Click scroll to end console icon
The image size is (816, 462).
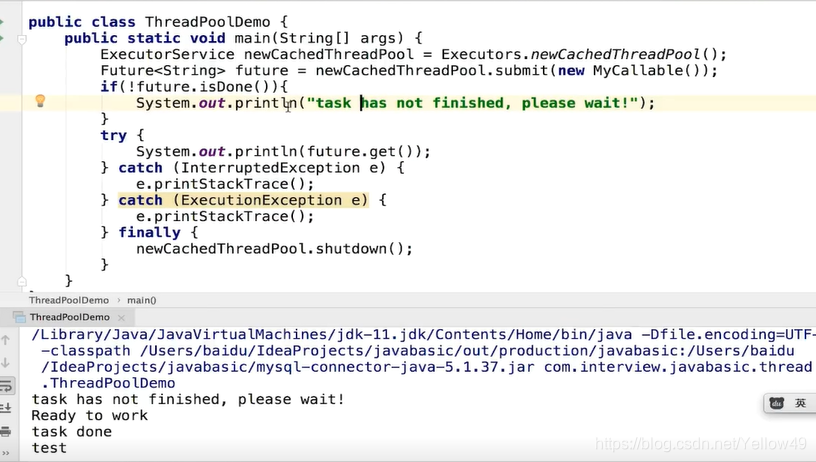point(6,408)
